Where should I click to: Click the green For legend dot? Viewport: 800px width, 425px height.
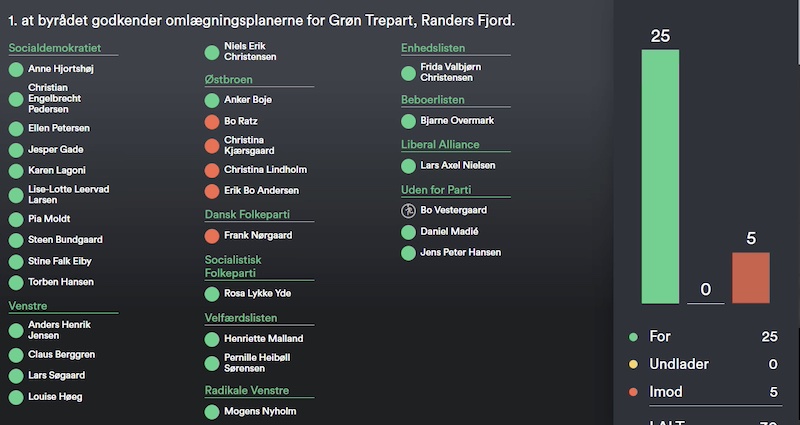point(632,338)
